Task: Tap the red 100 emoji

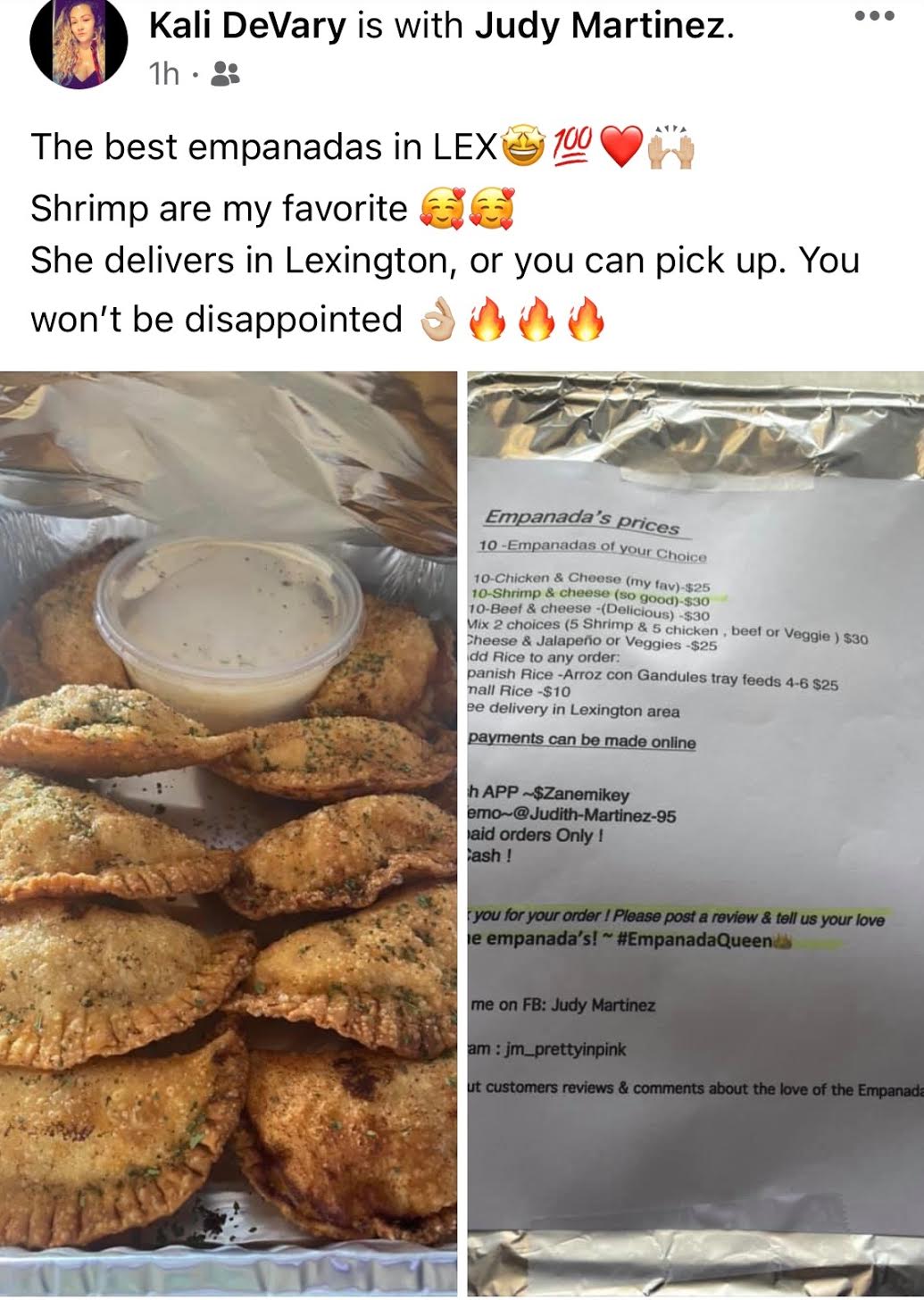Action: point(572,146)
